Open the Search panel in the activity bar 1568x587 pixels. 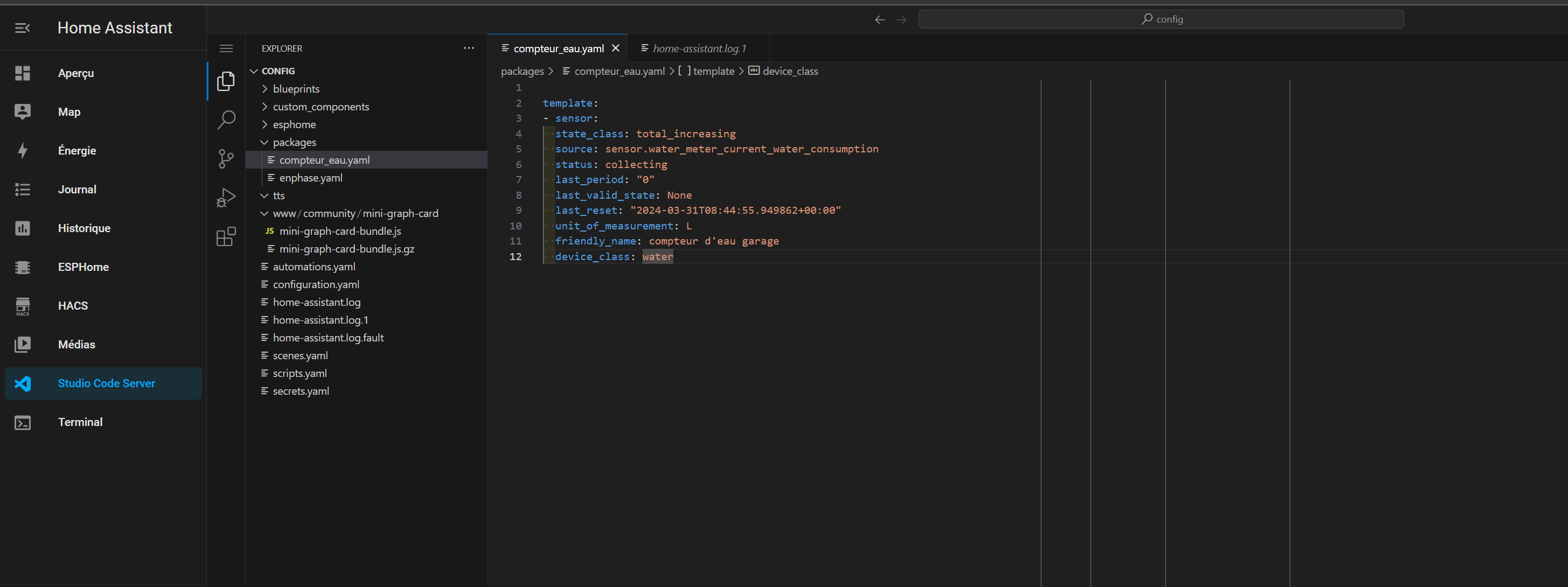point(226,120)
